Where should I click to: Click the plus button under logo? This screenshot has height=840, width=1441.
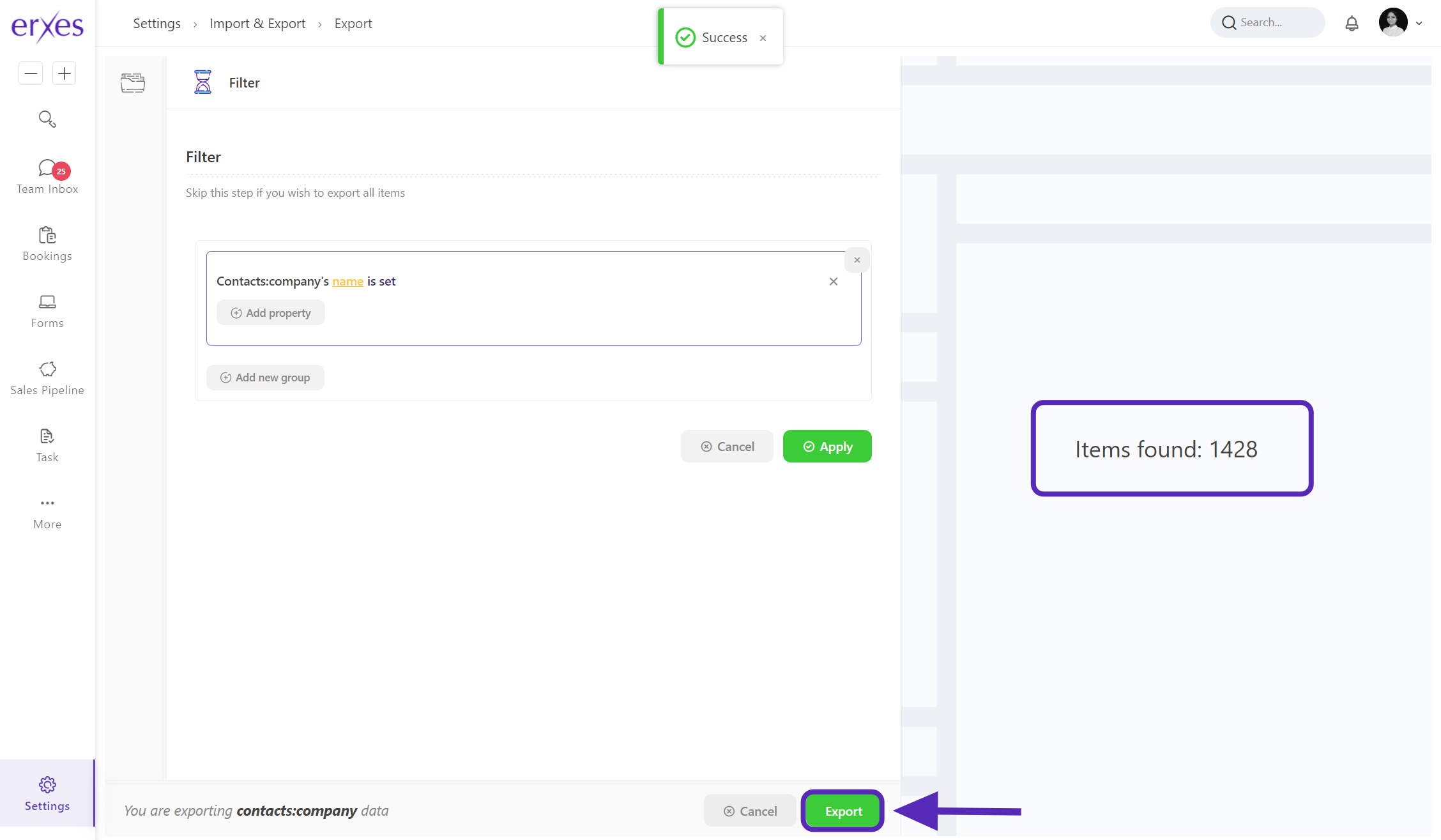click(64, 73)
